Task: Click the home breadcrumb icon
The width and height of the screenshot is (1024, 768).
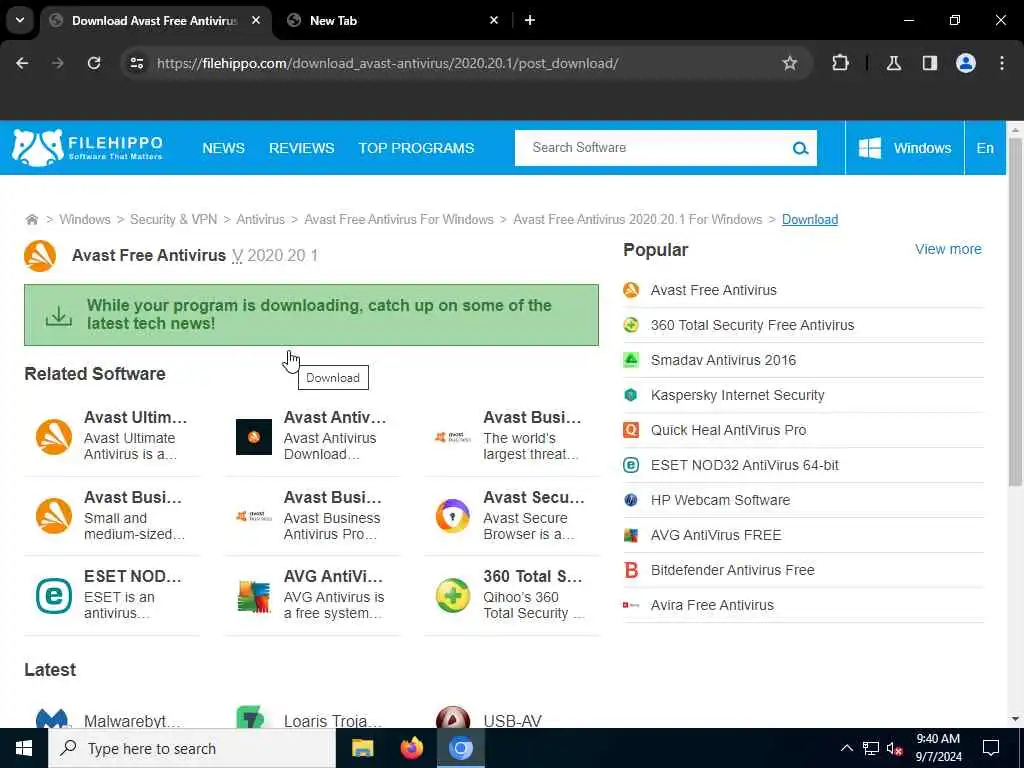Action: 31,219
